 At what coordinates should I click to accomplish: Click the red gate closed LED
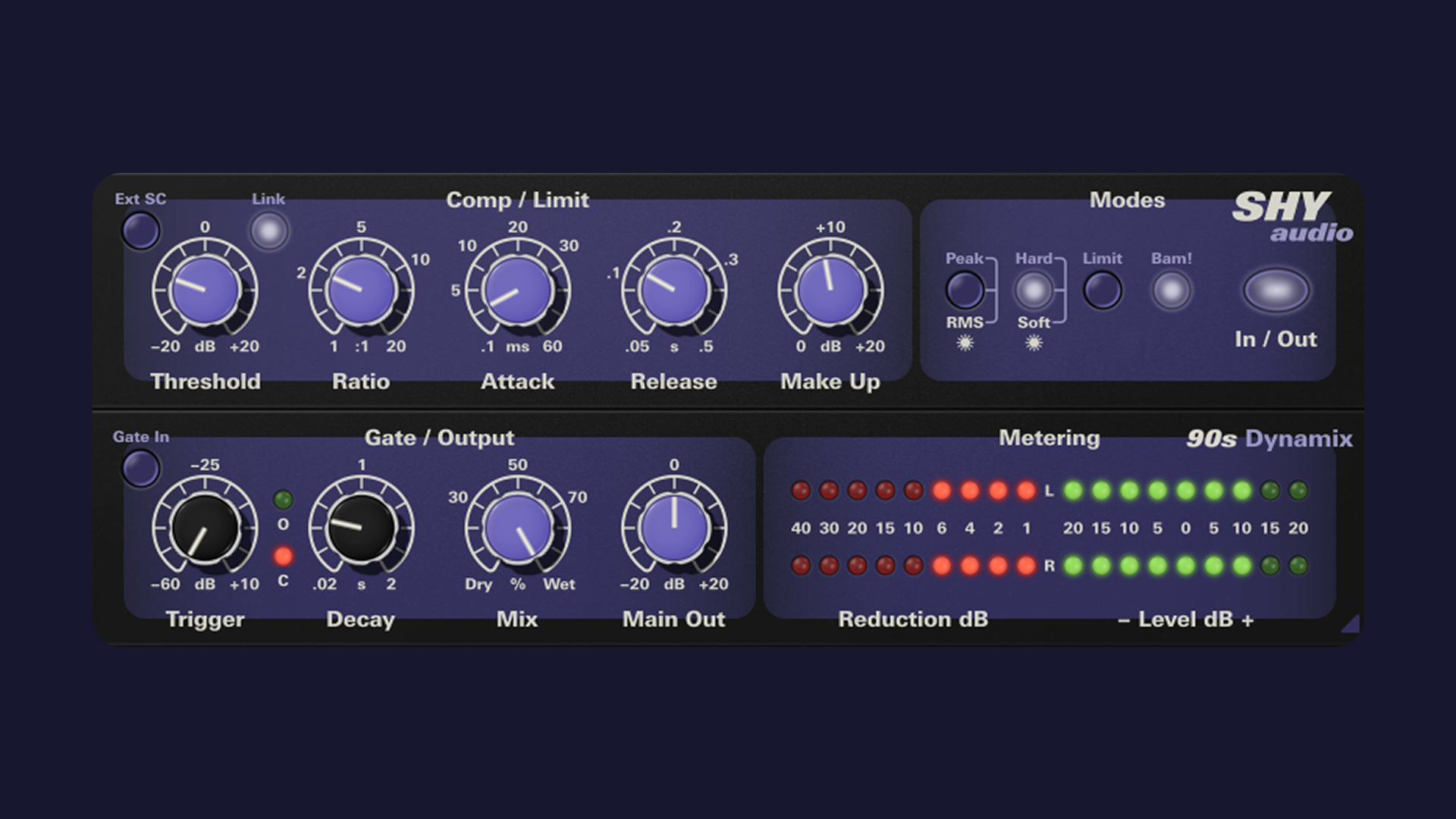(284, 557)
